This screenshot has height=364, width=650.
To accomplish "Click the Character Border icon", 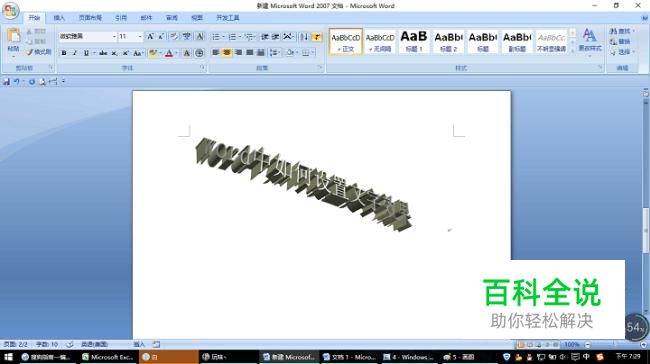I will pos(199,36).
